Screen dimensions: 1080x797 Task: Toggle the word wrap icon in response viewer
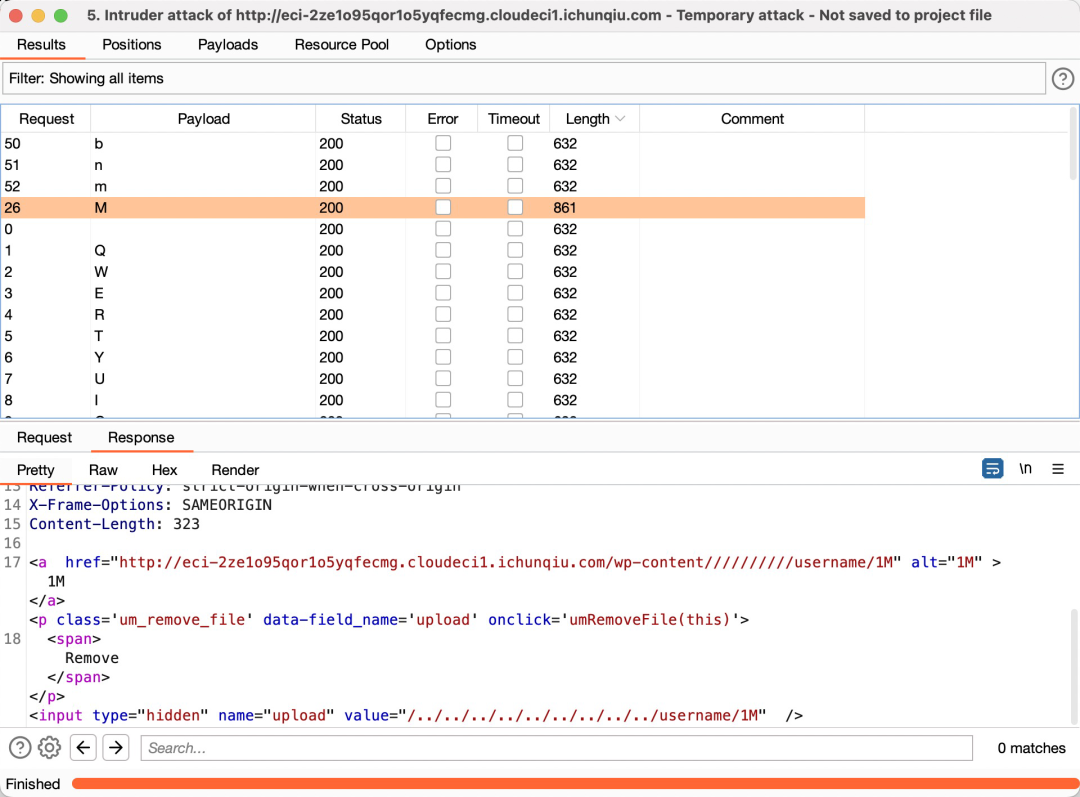(992, 469)
